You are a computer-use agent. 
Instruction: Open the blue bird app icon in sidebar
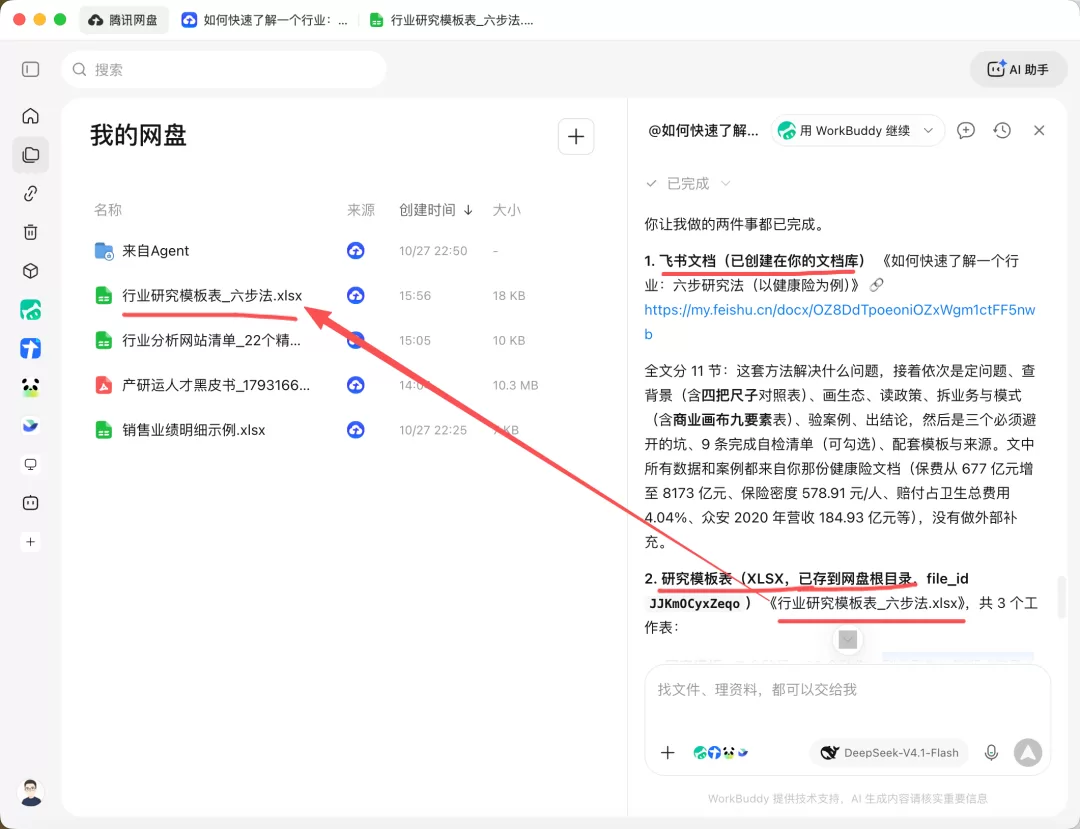[x=30, y=426]
